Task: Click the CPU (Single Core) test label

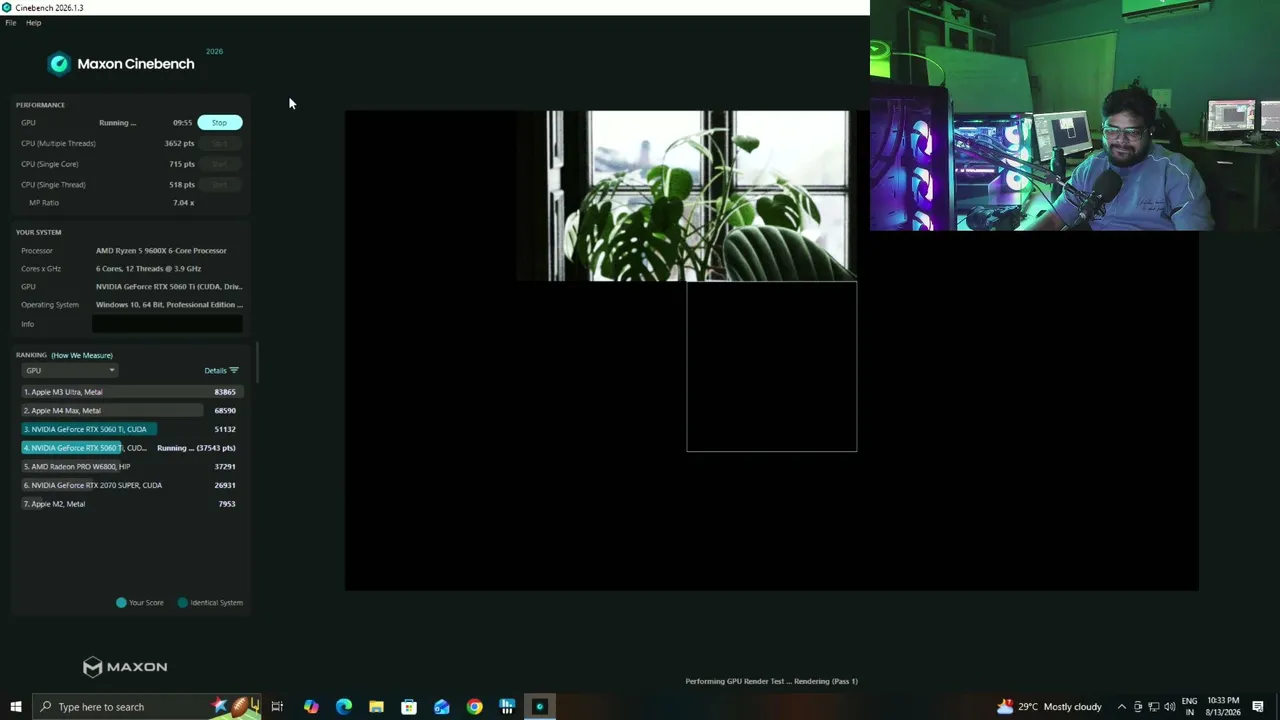Action: (49, 164)
